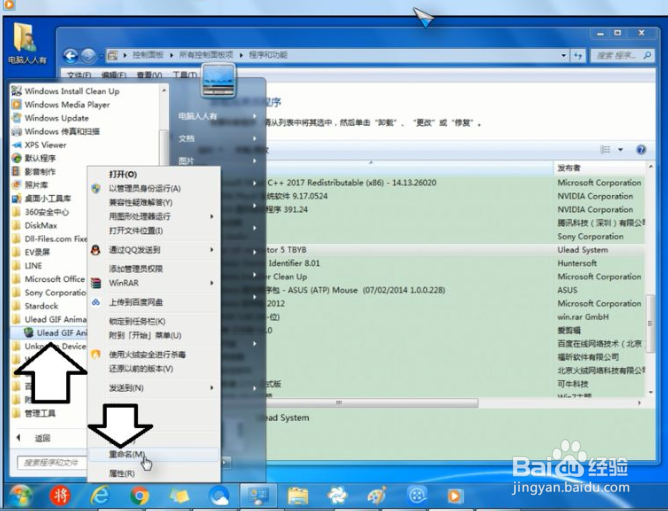Select Huntersoft publisher row

pos(577,263)
